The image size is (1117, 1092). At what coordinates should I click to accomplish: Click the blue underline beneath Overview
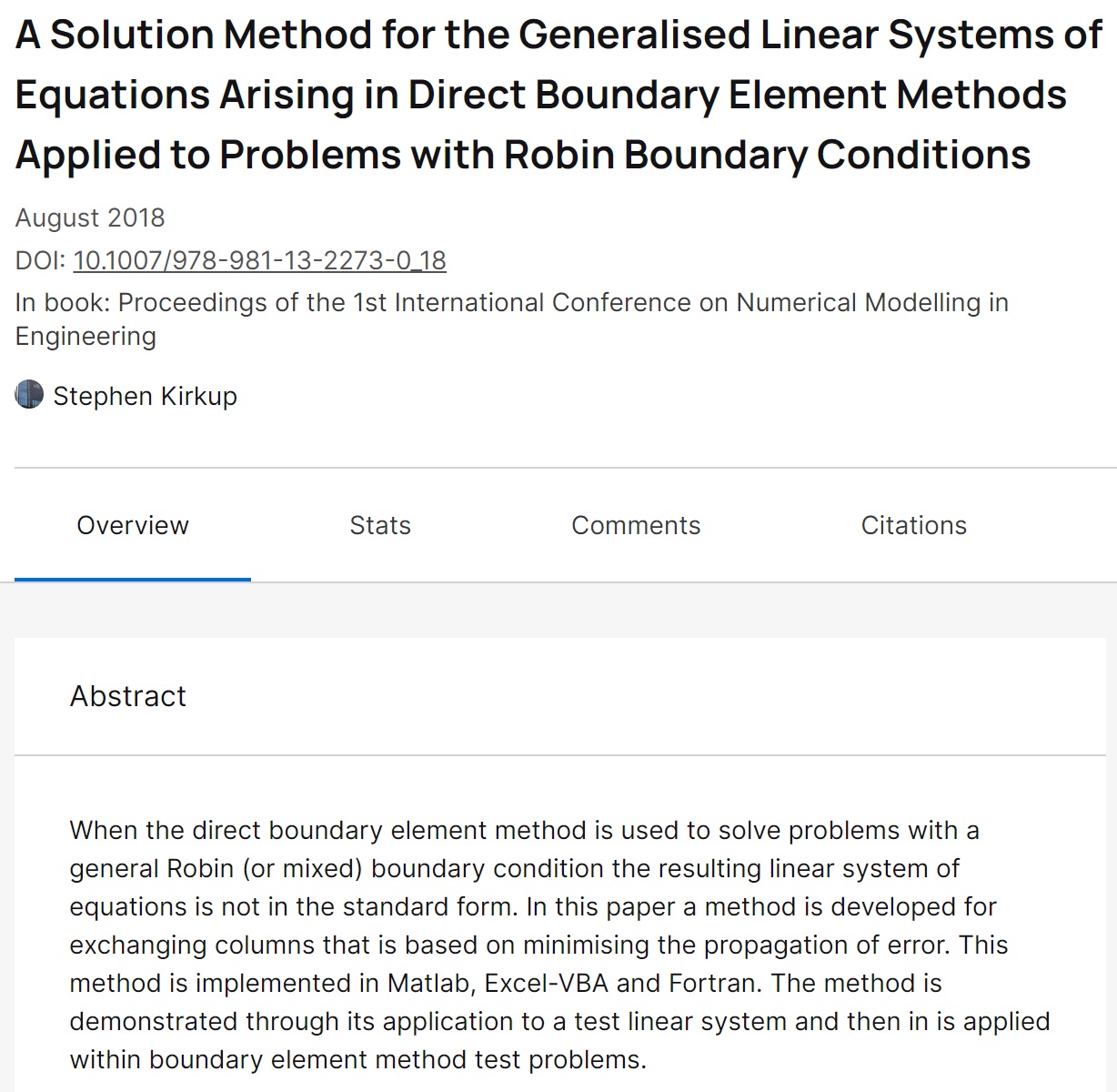tap(133, 579)
